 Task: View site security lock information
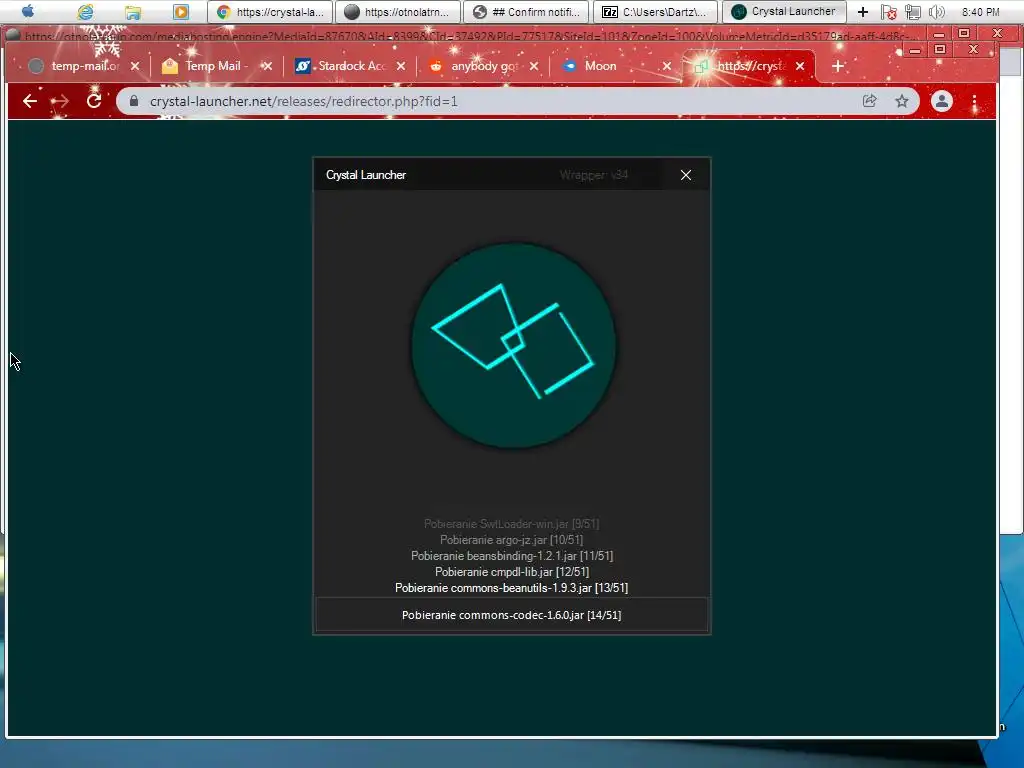click(x=134, y=101)
